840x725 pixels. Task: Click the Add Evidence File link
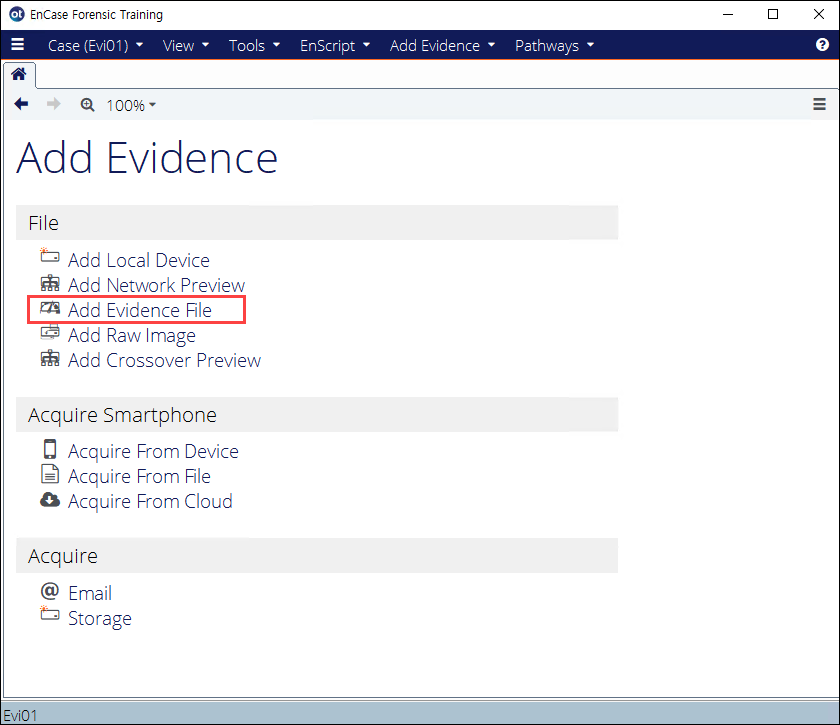[140, 310]
